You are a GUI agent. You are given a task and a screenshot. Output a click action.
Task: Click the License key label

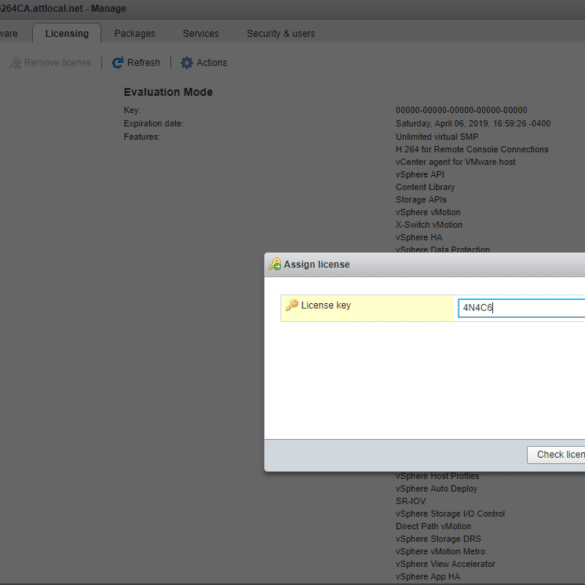(x=326, y=305)
